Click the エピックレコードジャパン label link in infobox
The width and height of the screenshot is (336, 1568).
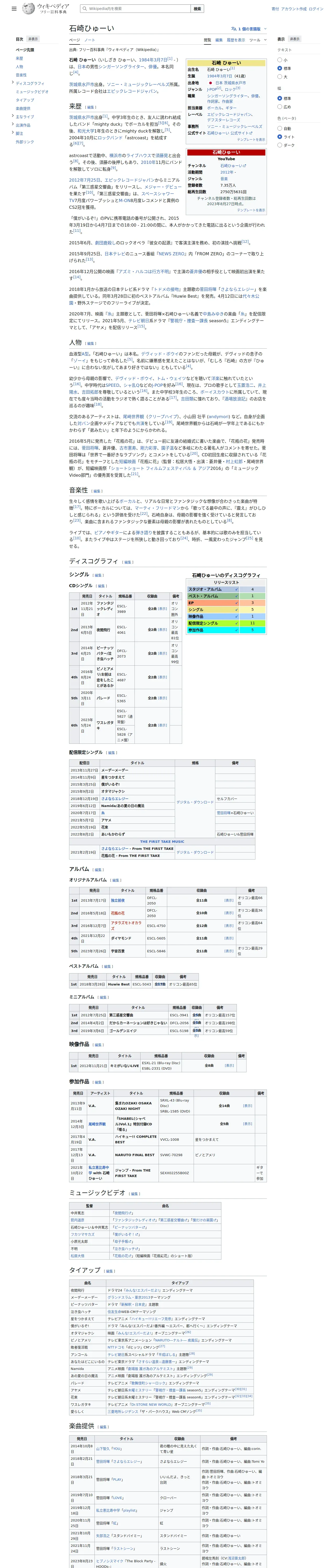(x=229, y=114)
